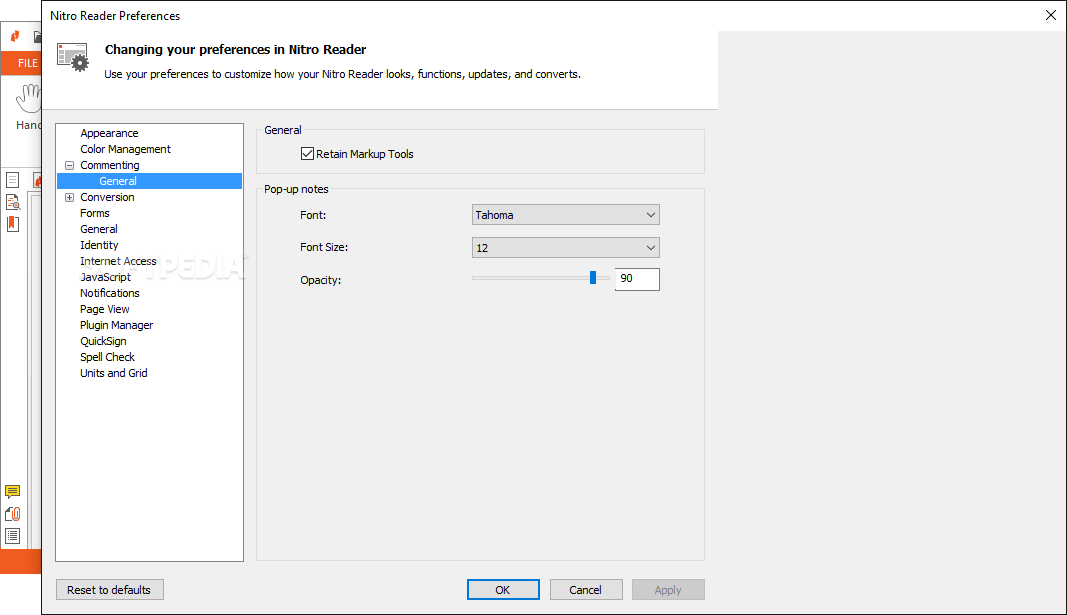Image resolution: width=1067 pixels, height=615 pixels.
Task: Select Page View category
Action: [104, 309]
